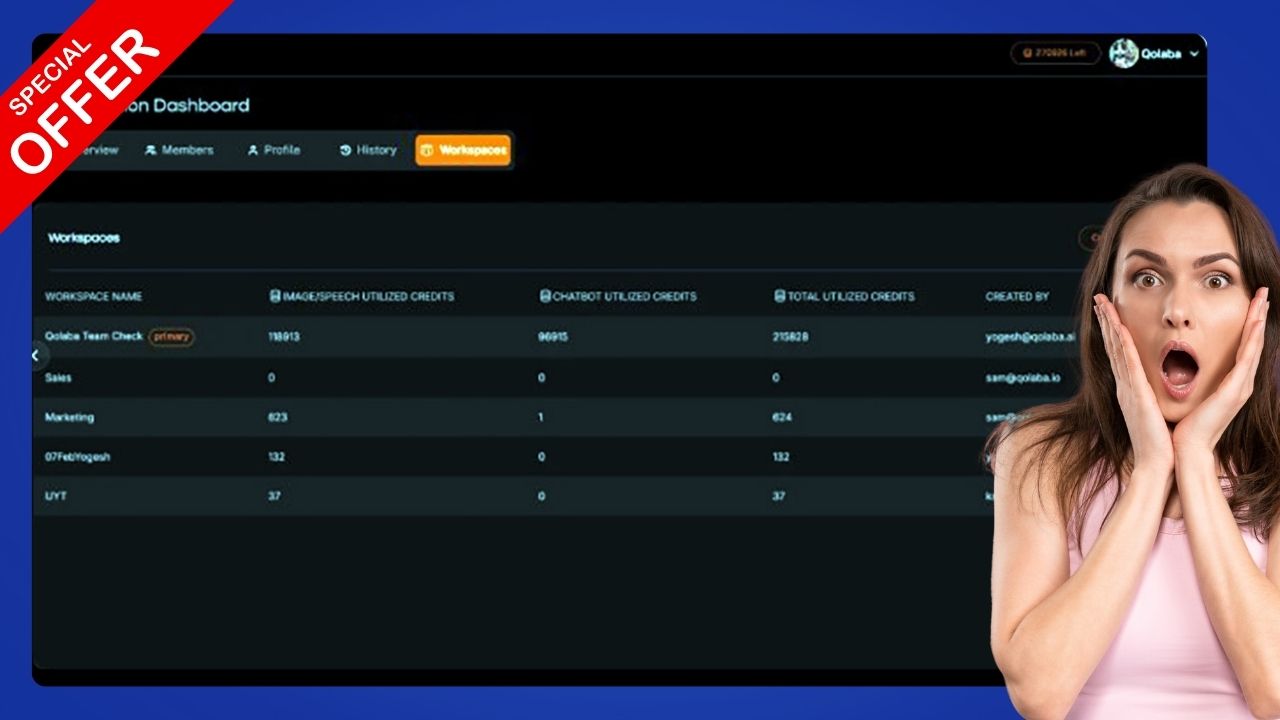Click image credits value 118913
Screen dimensions: 1280x720
284,337
